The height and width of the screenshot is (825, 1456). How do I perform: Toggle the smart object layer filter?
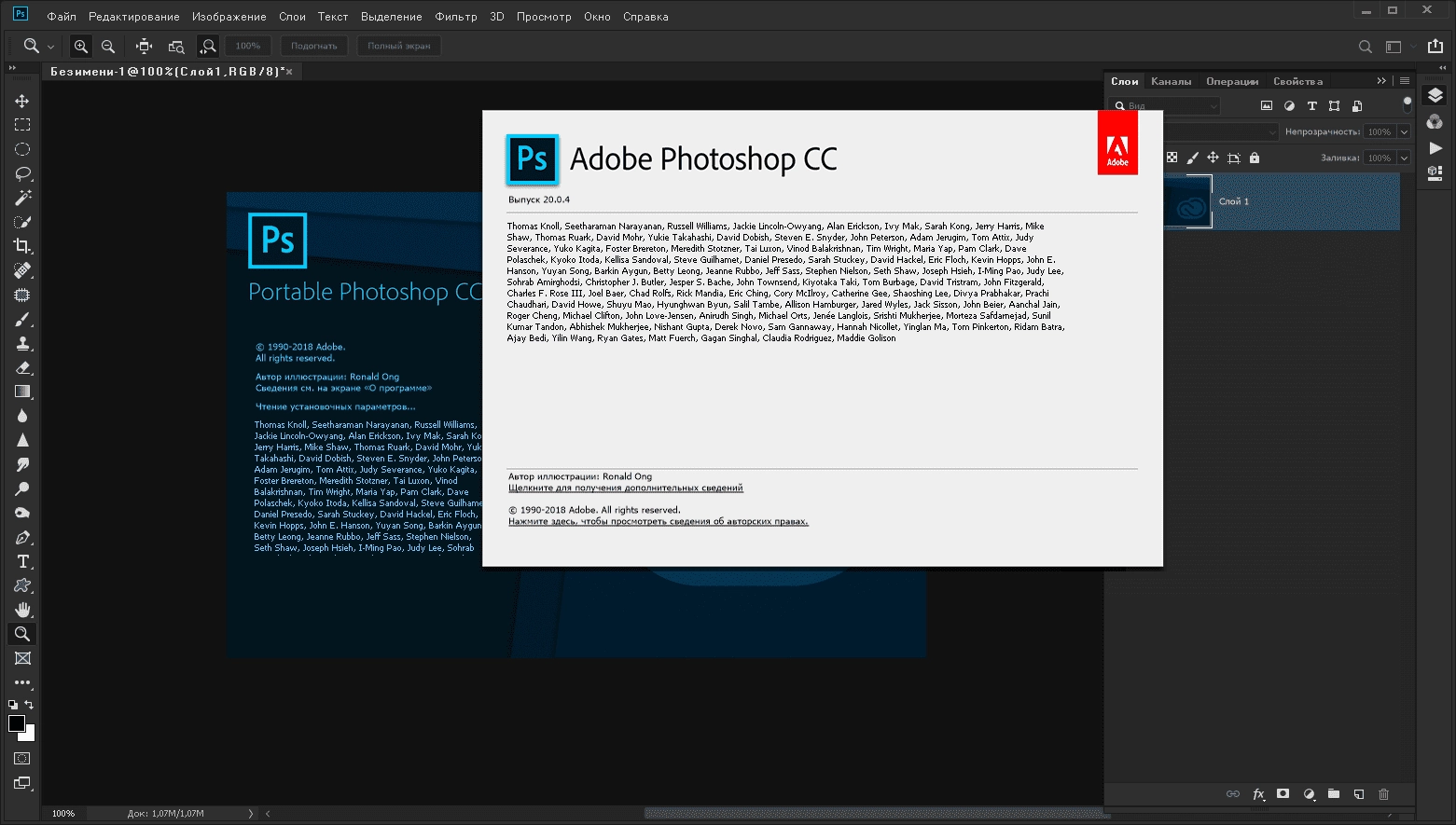click(1357, 106)
